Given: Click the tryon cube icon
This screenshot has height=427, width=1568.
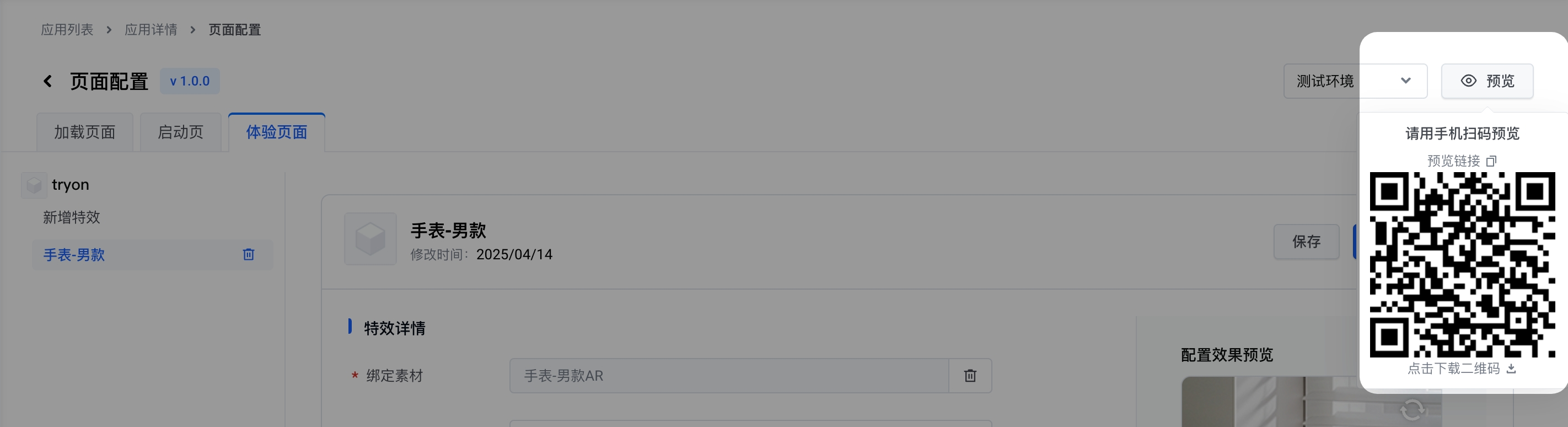Looking at the screenshot, I should (x=34, y=185).
